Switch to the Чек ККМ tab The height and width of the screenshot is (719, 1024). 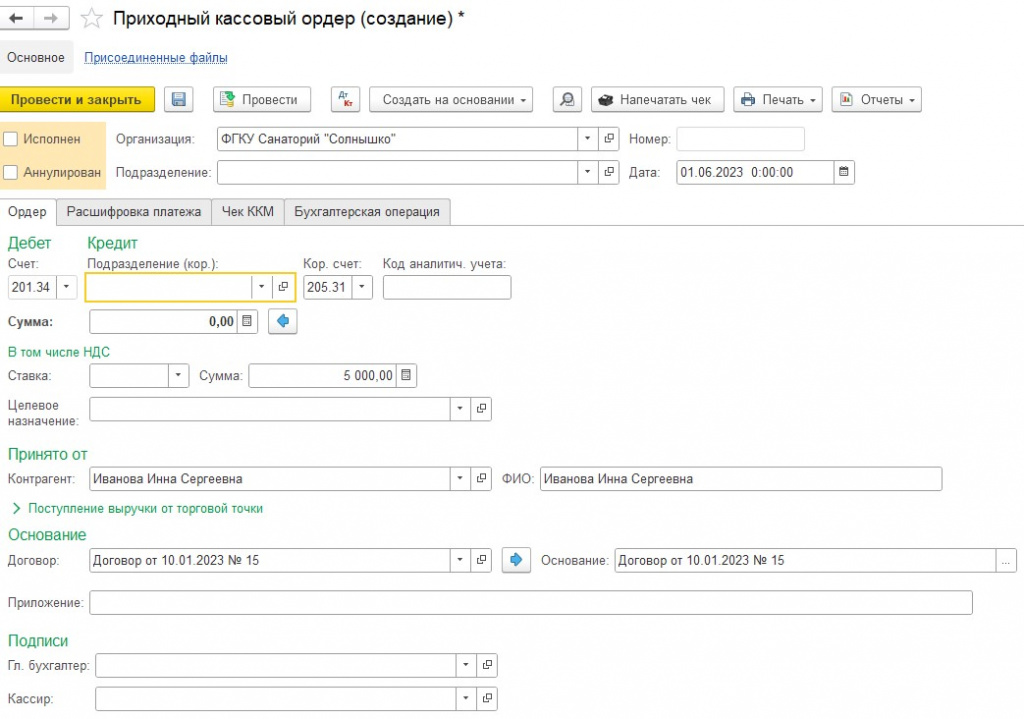pyautogui.click(x=248, y=212)
